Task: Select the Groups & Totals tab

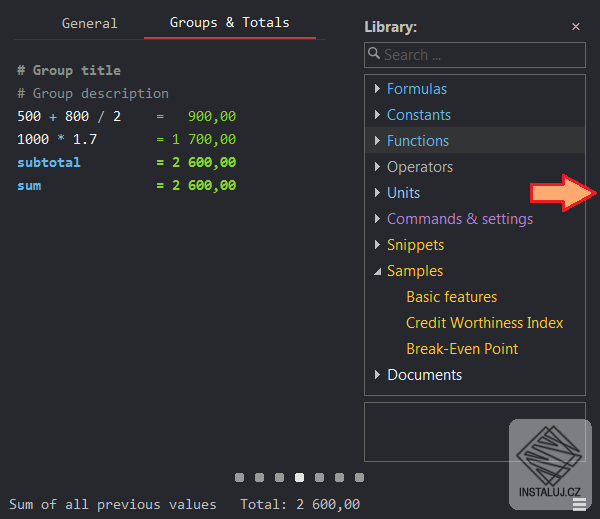Action: click(229, 22)
